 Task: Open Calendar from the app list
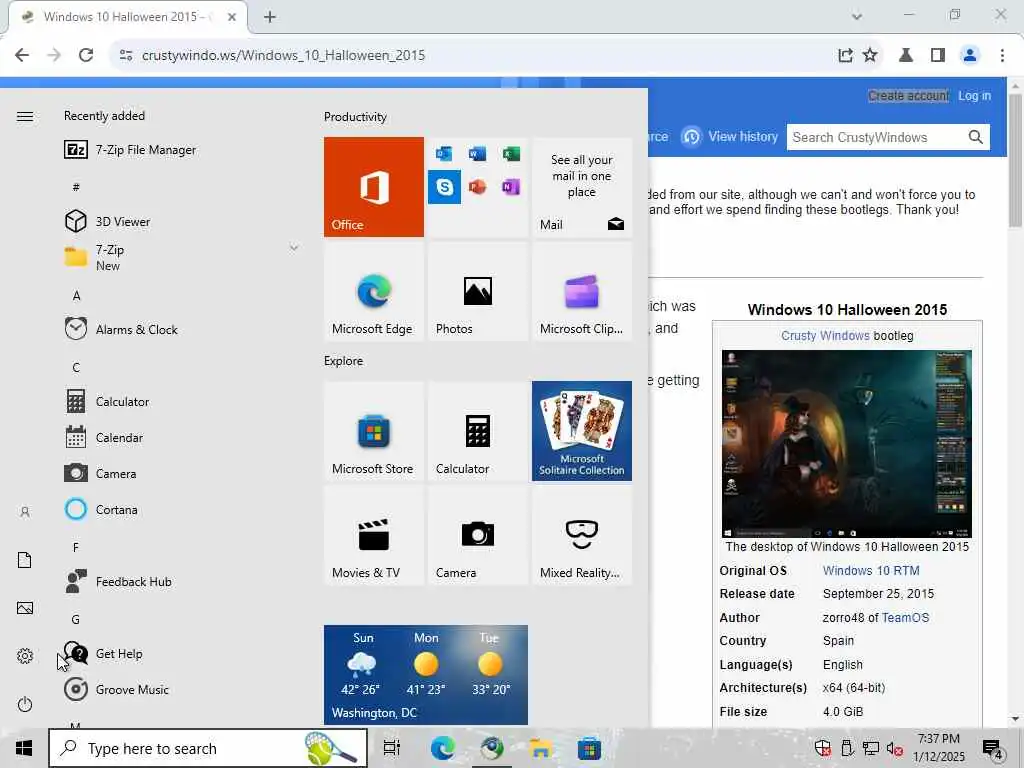(180, 437)
